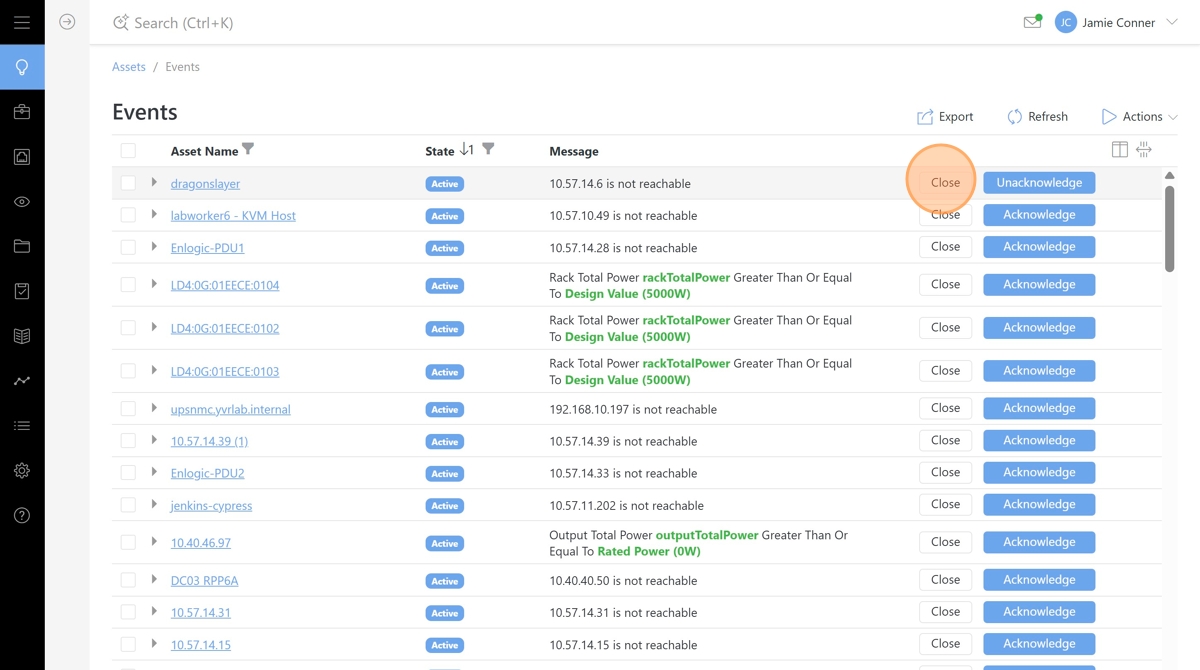Click the help question mark icon
Image resolution: width=1200 pixels, height=670 pixels.
click(x=22, y=516)
